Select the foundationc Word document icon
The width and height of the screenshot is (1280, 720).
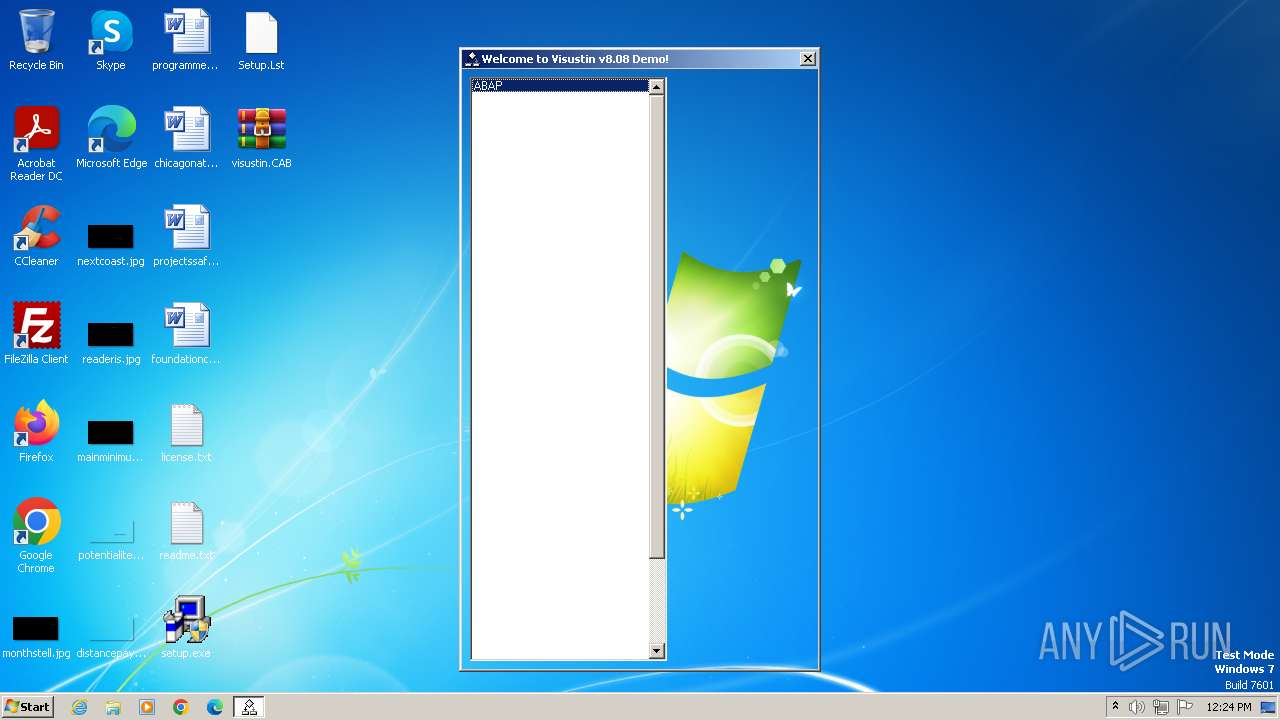pos(186,335)
